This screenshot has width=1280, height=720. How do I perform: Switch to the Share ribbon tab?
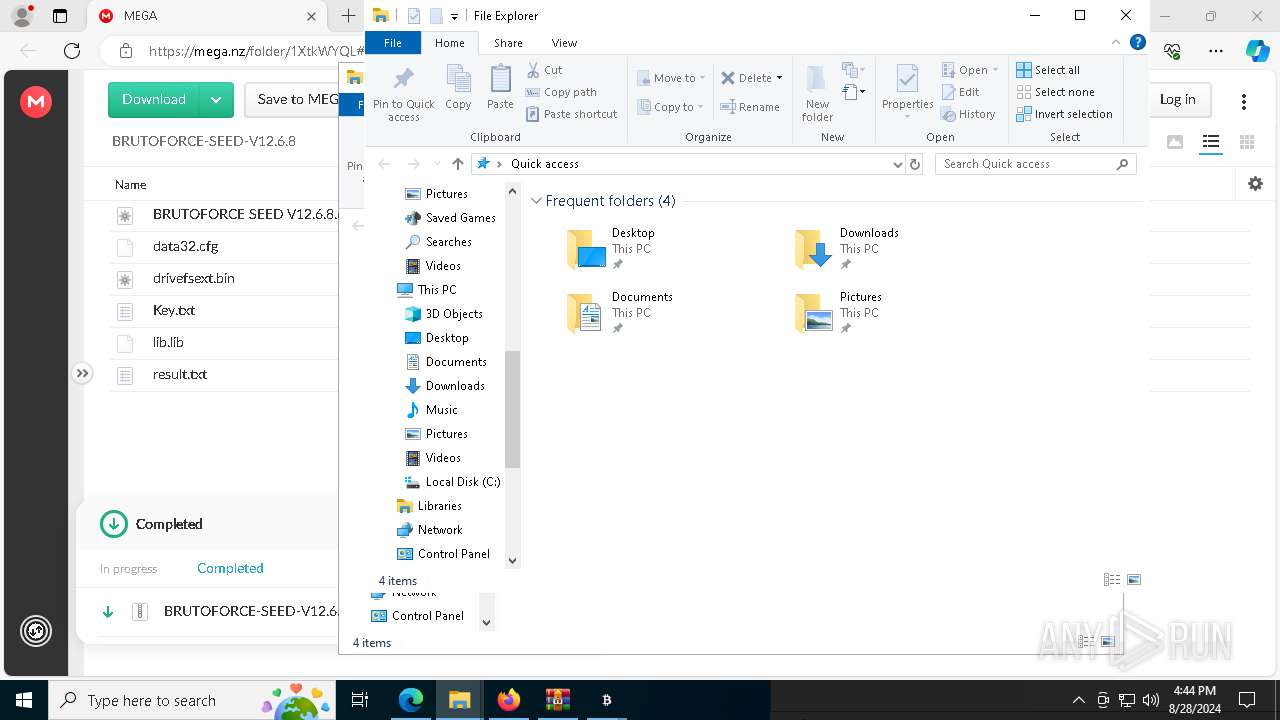point(508,43)
